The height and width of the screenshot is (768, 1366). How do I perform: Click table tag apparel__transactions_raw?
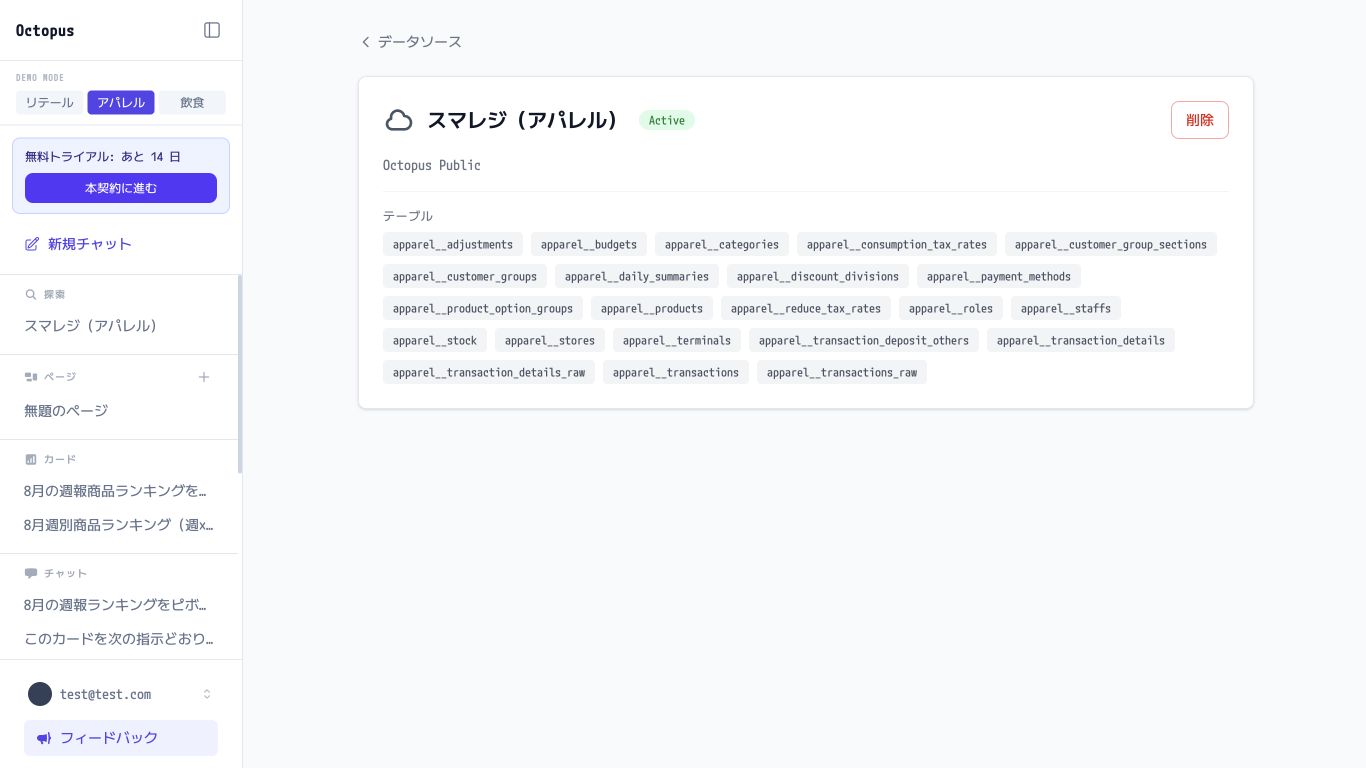point(842,372)
